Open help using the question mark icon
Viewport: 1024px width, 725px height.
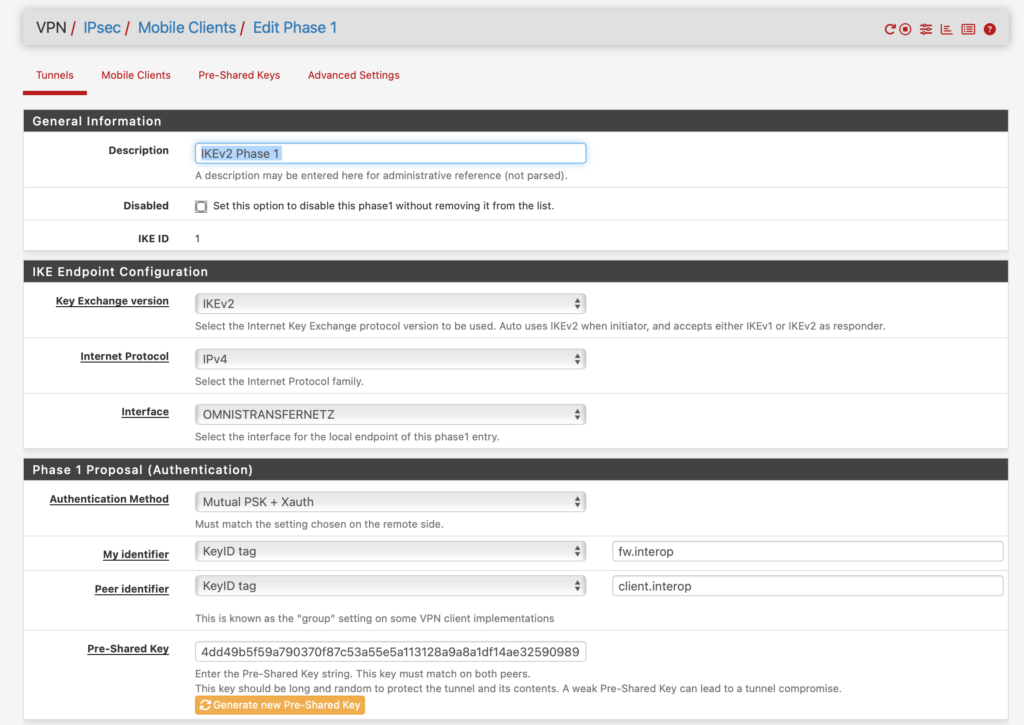click(989, 29)
